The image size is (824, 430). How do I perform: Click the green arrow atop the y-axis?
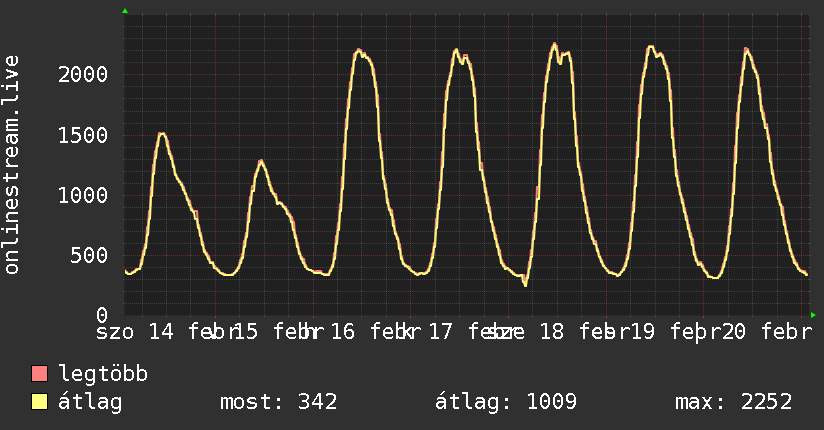(x=125, y=11)
